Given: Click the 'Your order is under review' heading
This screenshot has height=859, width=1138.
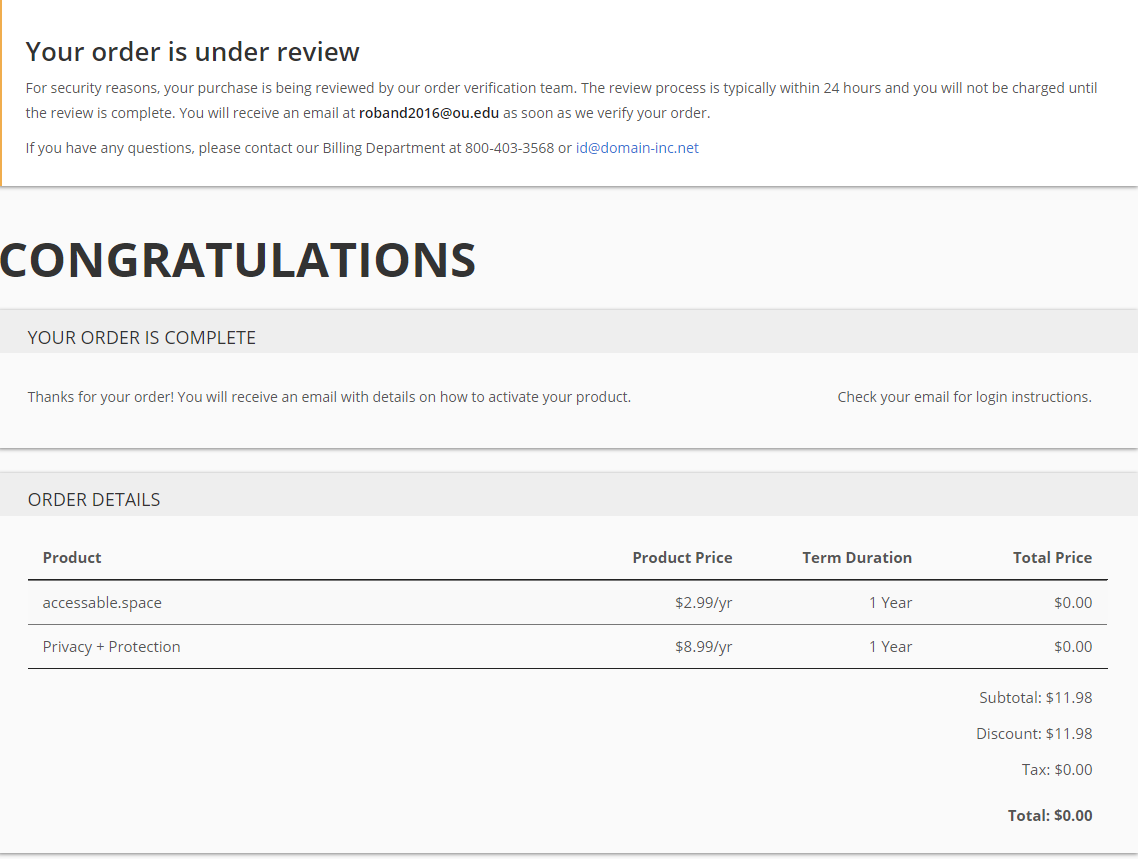Looking at the screenshot, I should tap(192, 52).
